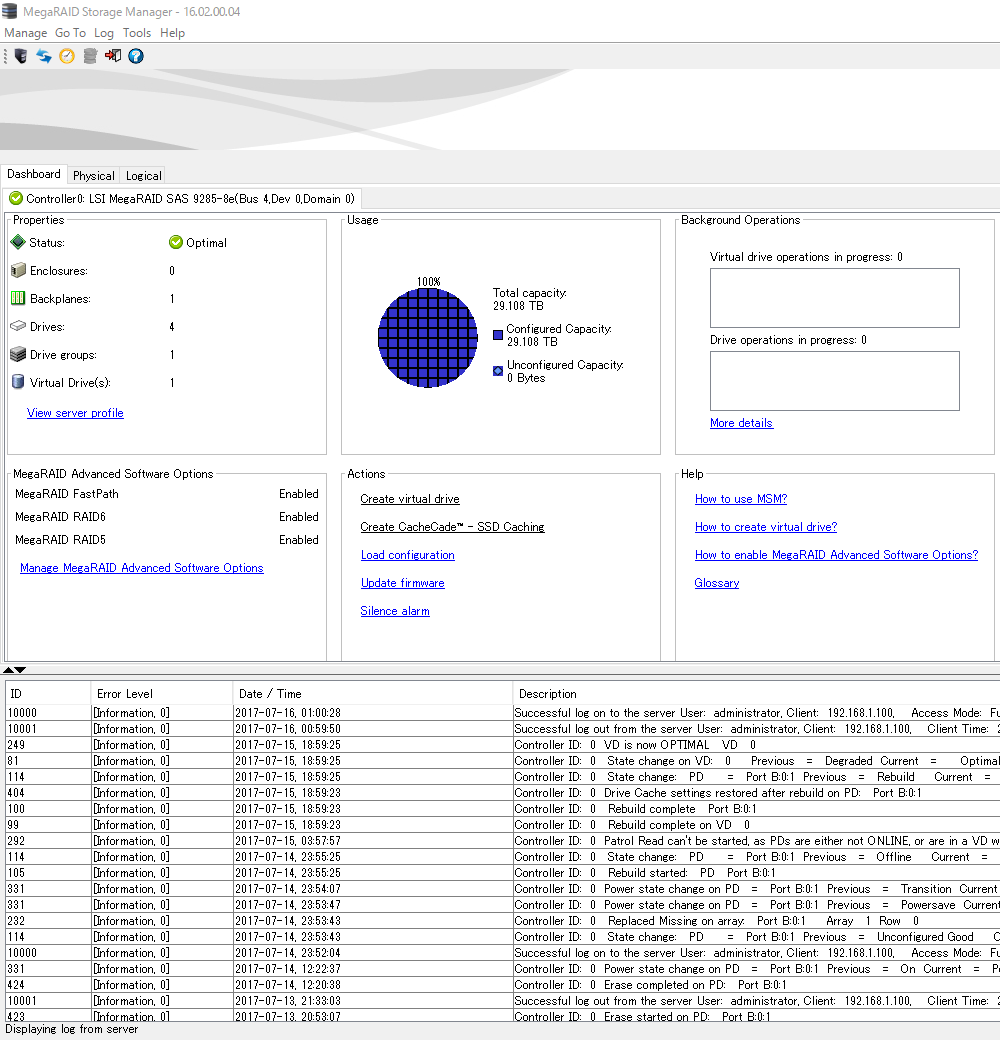Sort log by the Description column header
The height and width of the screenshot is (1040, 1000).
[x=756, y=693]
